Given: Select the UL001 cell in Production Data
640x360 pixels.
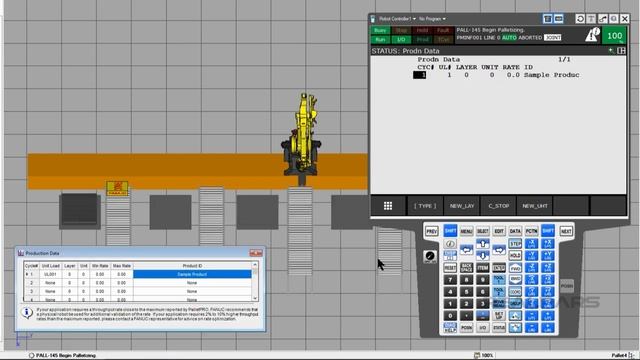Looking at the screenshot, I should [51, 274].
